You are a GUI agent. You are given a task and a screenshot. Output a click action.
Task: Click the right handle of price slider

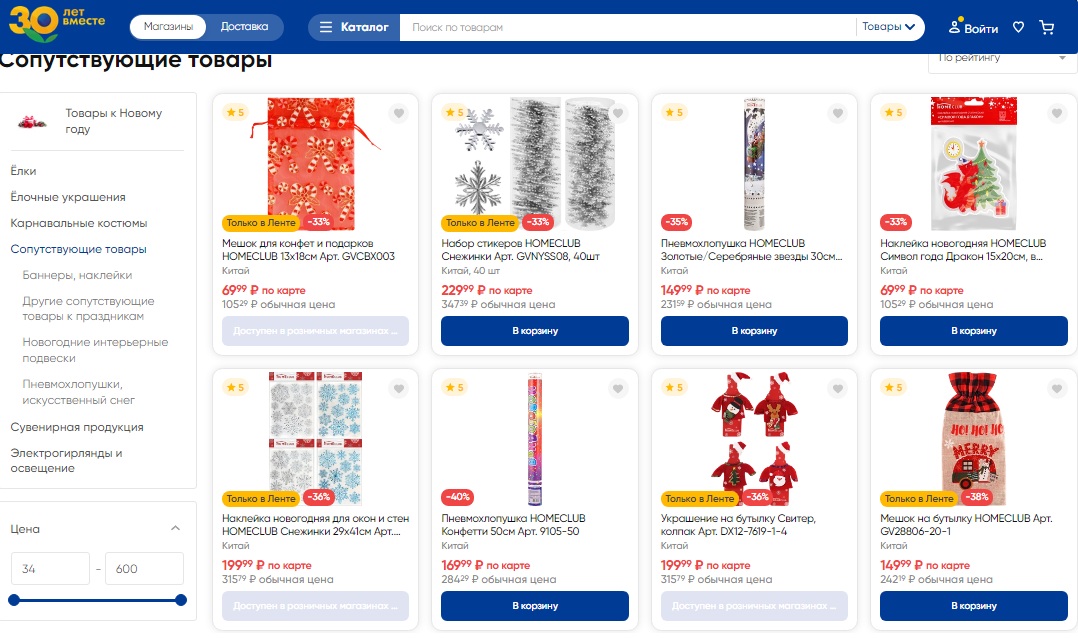[181, 600]
